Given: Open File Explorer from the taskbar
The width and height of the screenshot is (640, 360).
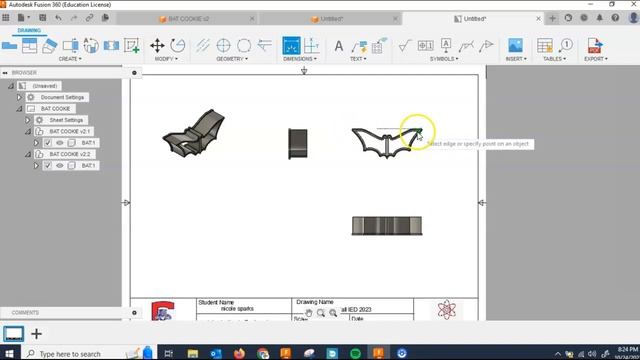Looking at the screenshot, I should click(193, 353).
